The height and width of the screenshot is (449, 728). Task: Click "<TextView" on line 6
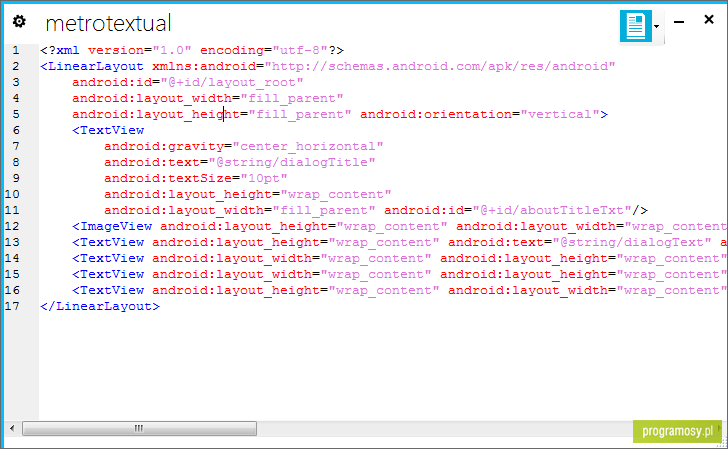tap(108, 130)
